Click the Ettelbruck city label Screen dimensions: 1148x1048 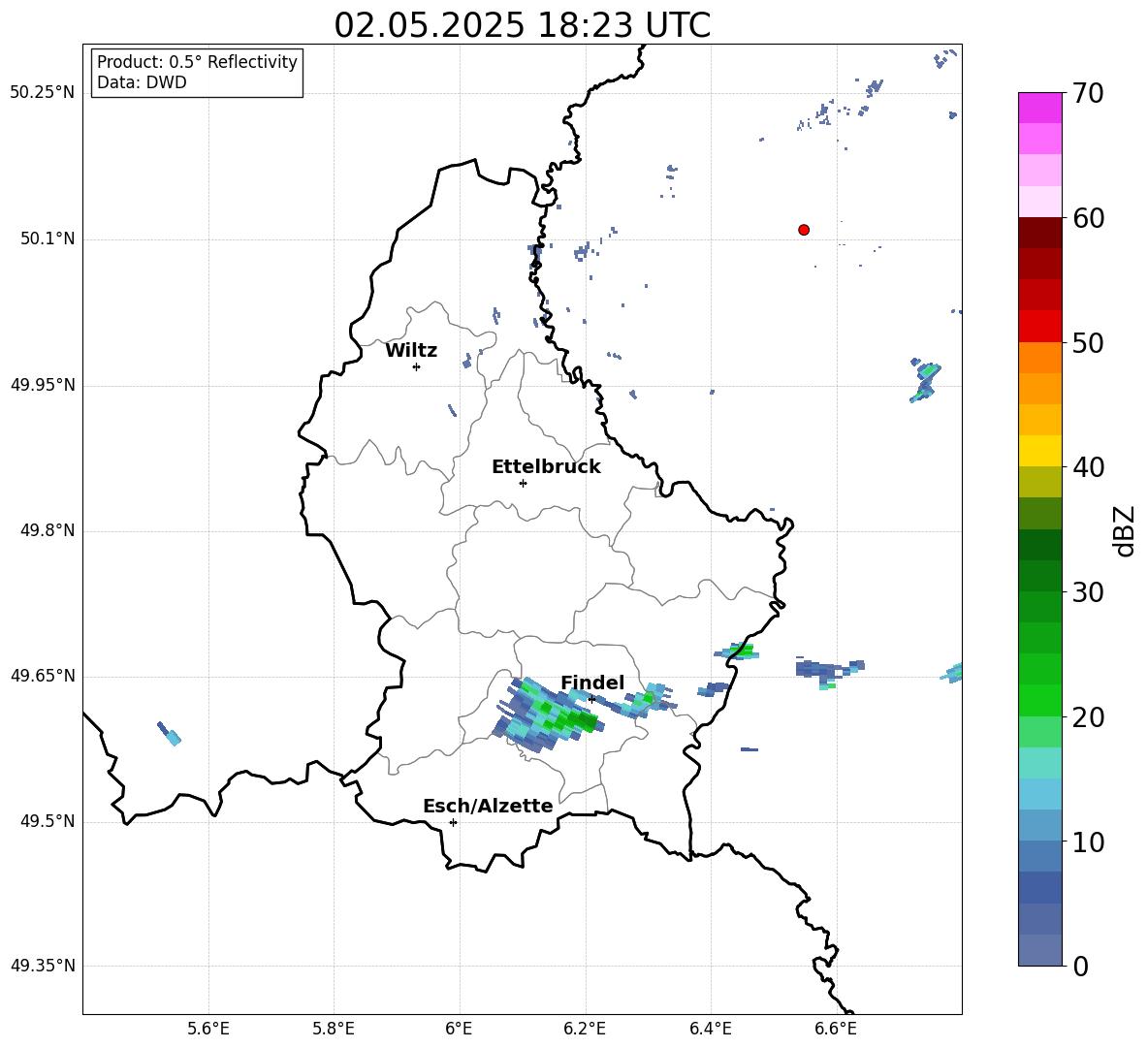546,467
